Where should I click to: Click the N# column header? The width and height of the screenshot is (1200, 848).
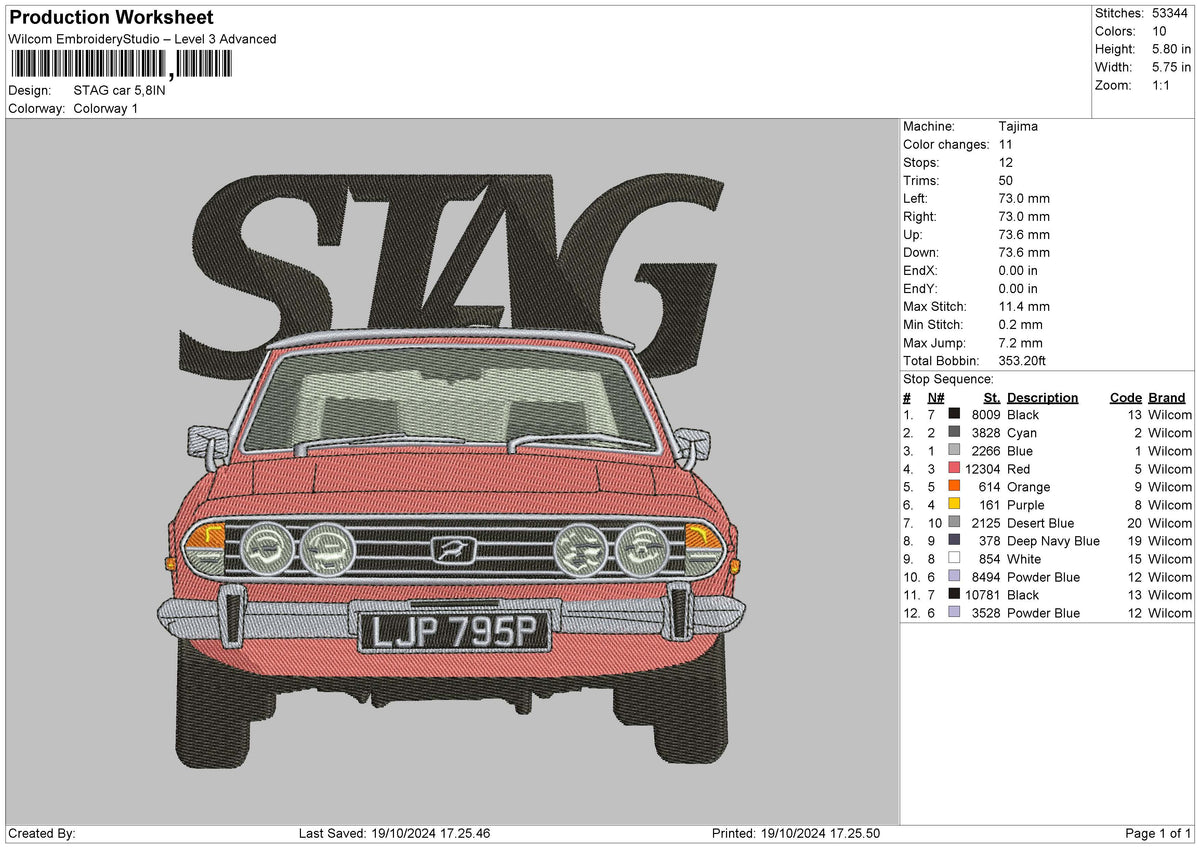(936, 397)
